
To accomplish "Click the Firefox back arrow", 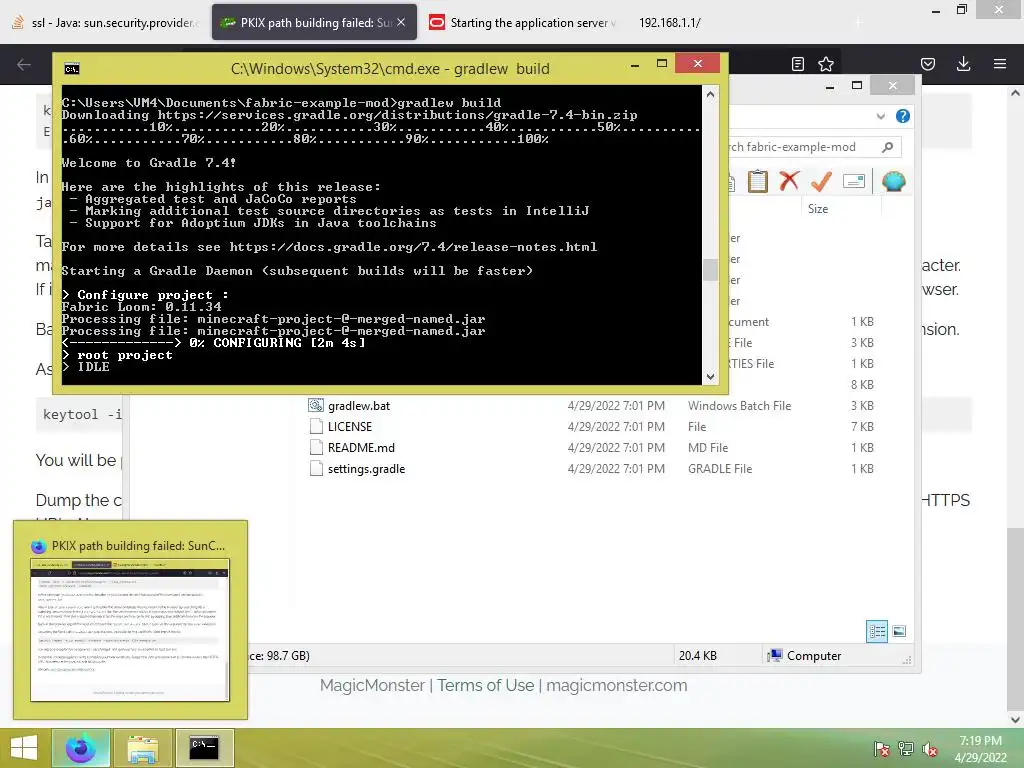I will point(24,64).
